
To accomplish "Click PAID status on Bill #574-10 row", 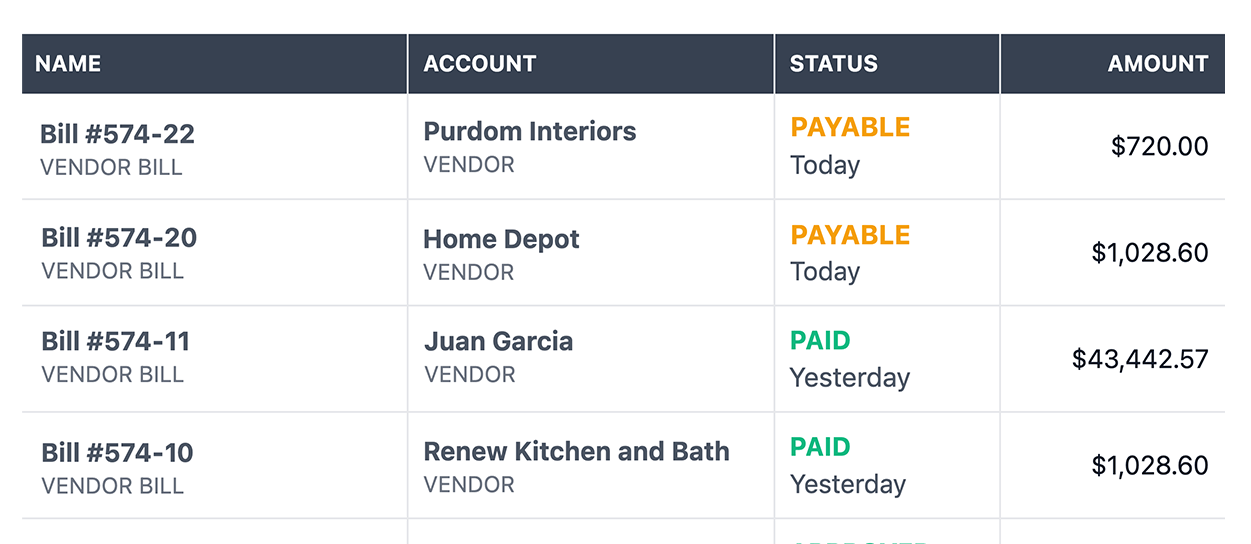I will [x=820, y=447].
